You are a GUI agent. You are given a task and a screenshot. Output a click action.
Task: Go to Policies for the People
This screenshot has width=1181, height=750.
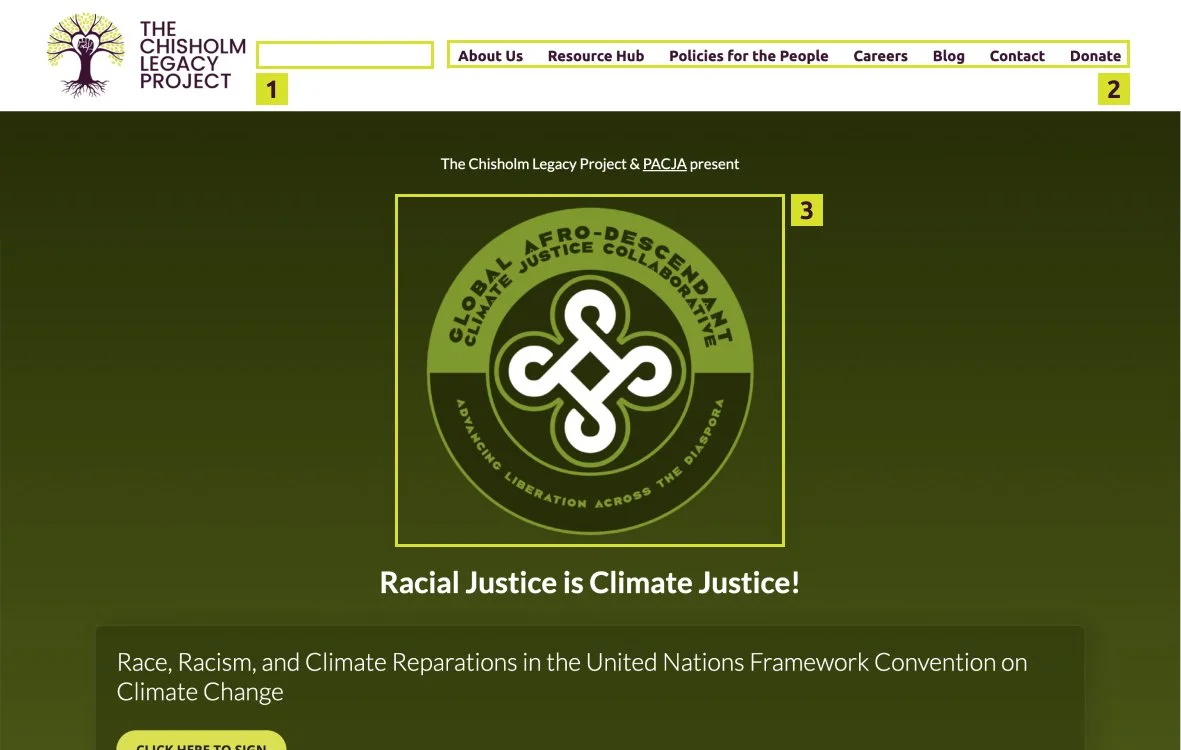pos(749,56)
